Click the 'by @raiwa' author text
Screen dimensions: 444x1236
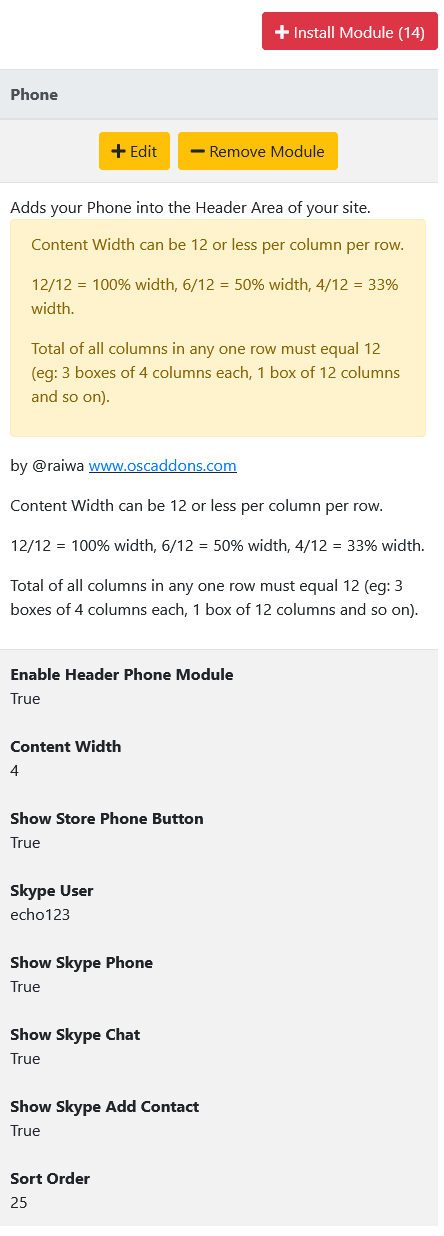[47, 465]
